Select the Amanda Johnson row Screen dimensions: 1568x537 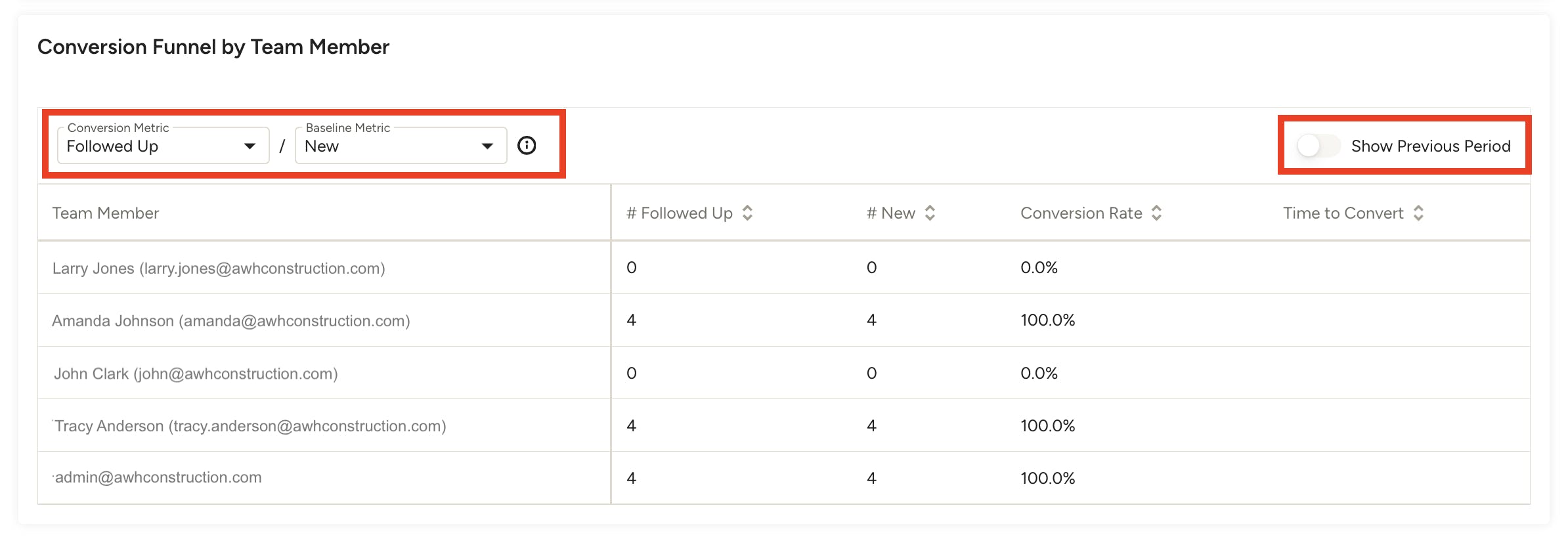click(x=231, y=321)
